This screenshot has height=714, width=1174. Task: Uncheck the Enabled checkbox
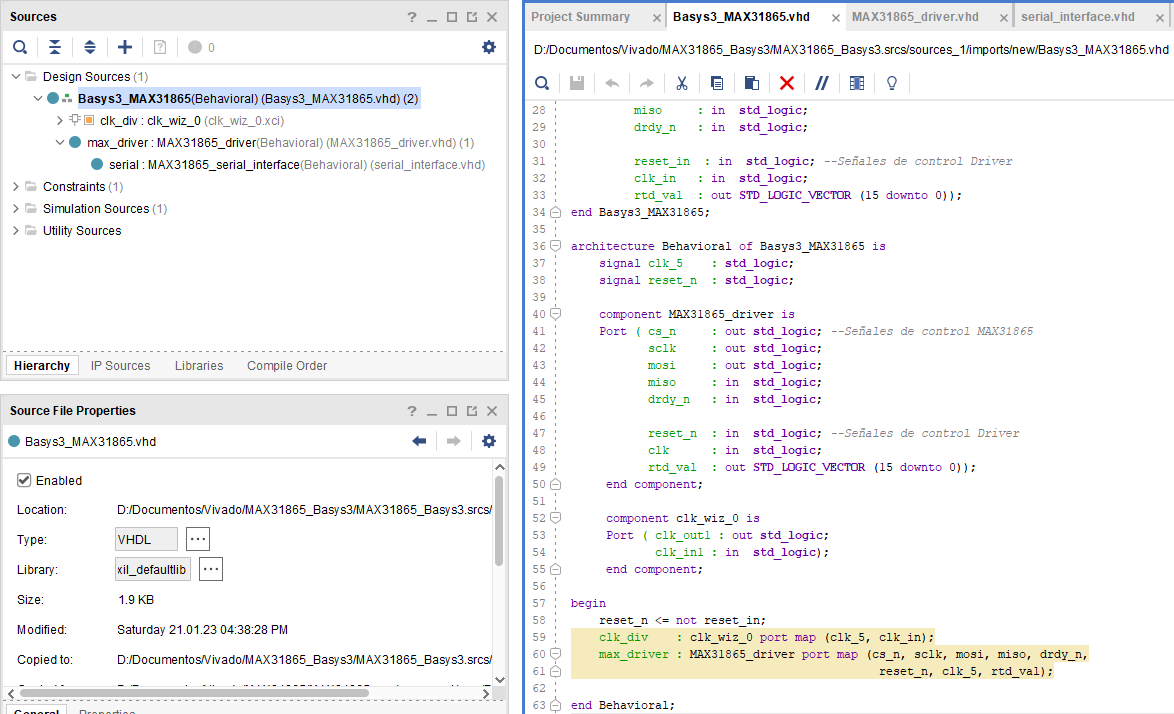pyautogui.click(x=24, y=480)
